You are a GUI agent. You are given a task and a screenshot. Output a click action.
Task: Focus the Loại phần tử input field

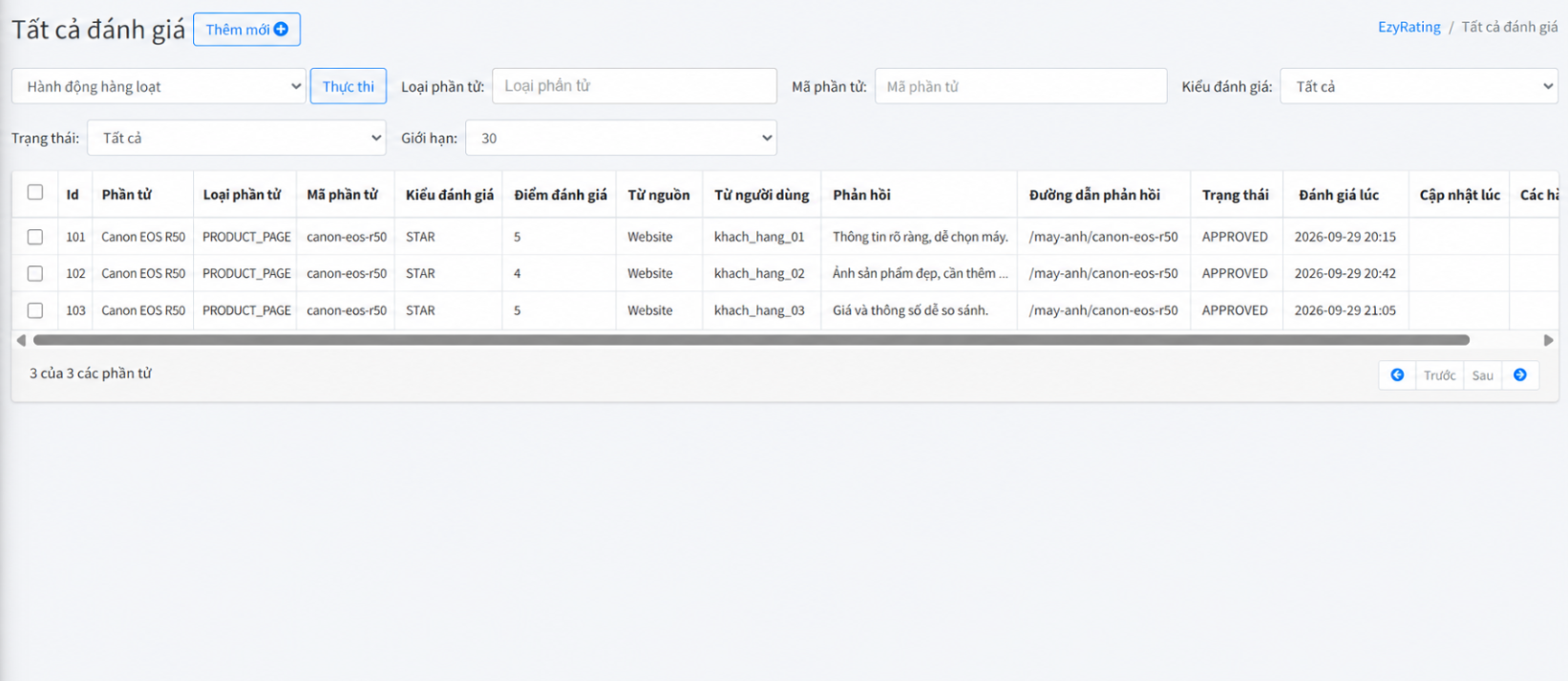click(634, 86)
